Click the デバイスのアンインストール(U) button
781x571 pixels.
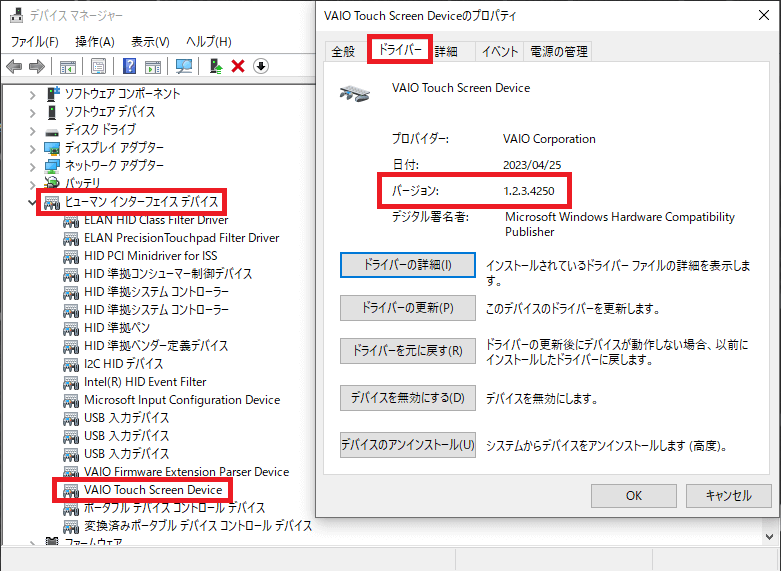407,444
